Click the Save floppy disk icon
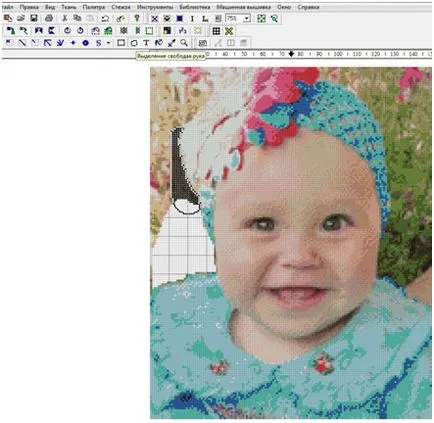This screenshot has width=434, height=423. tap(34, 18)
